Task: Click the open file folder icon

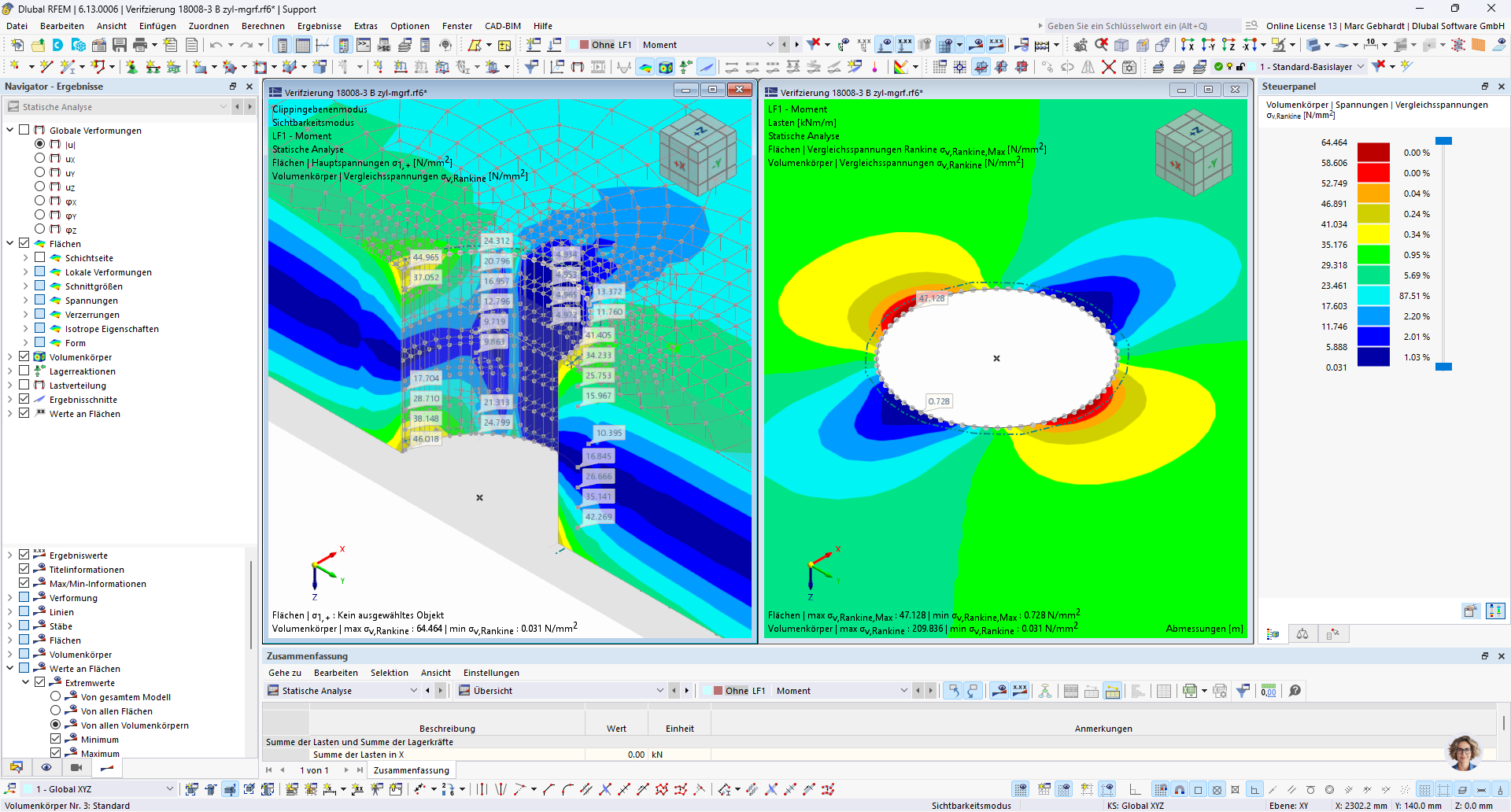Action: point(38,45)
